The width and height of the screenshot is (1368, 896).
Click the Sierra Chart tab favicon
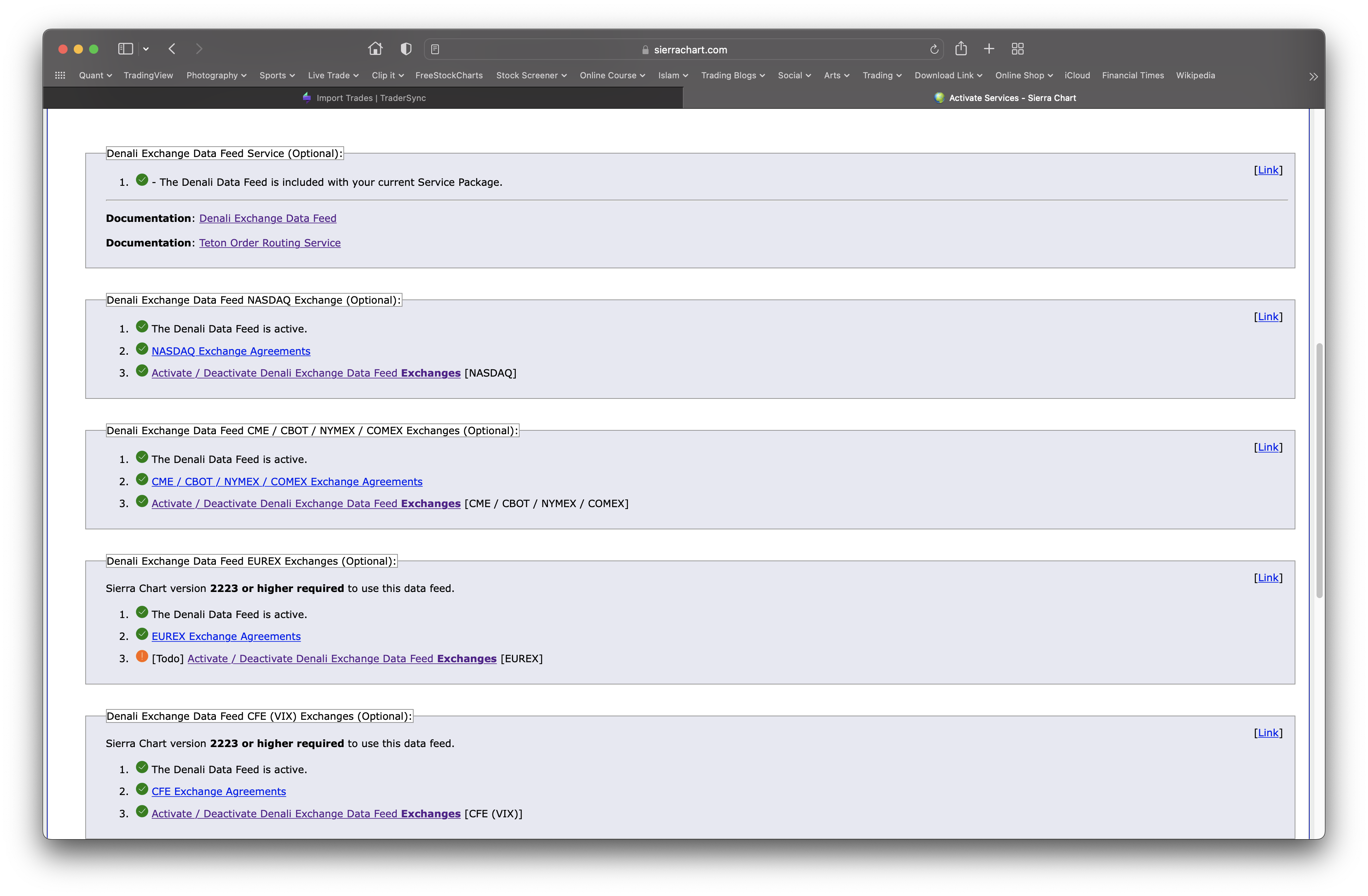point(939,98)
